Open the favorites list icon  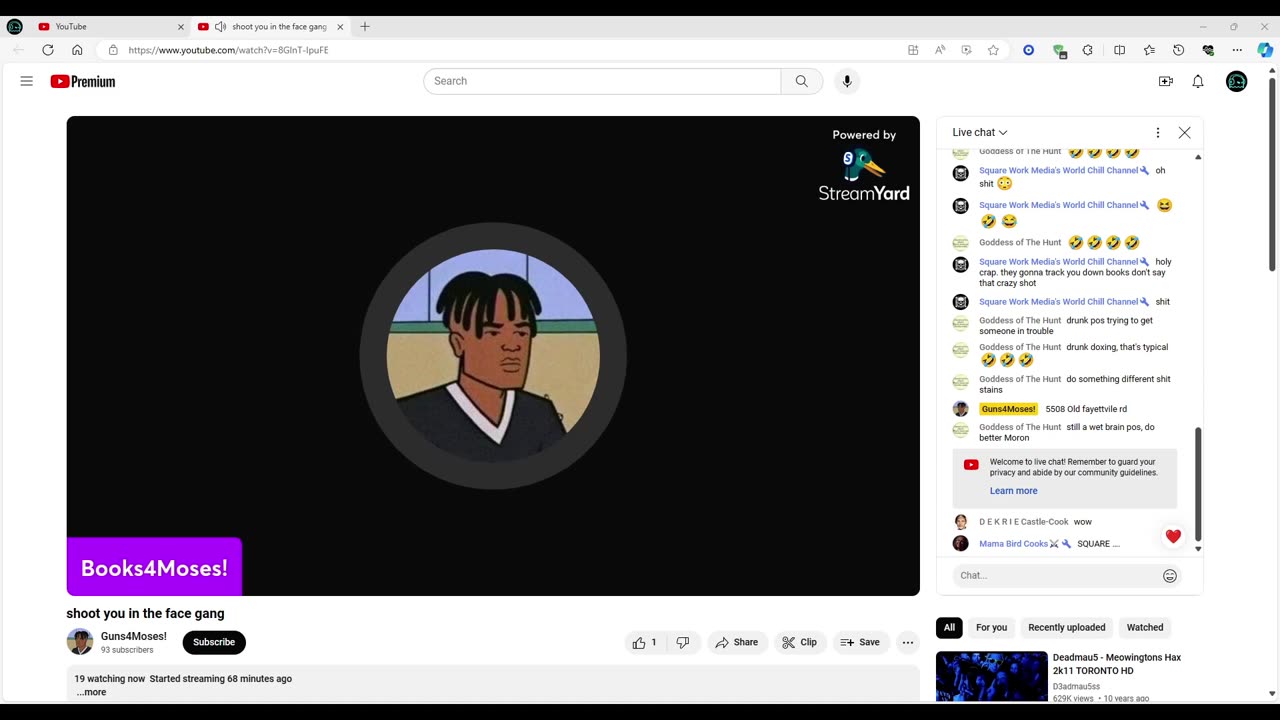[x=1149, y=50]
